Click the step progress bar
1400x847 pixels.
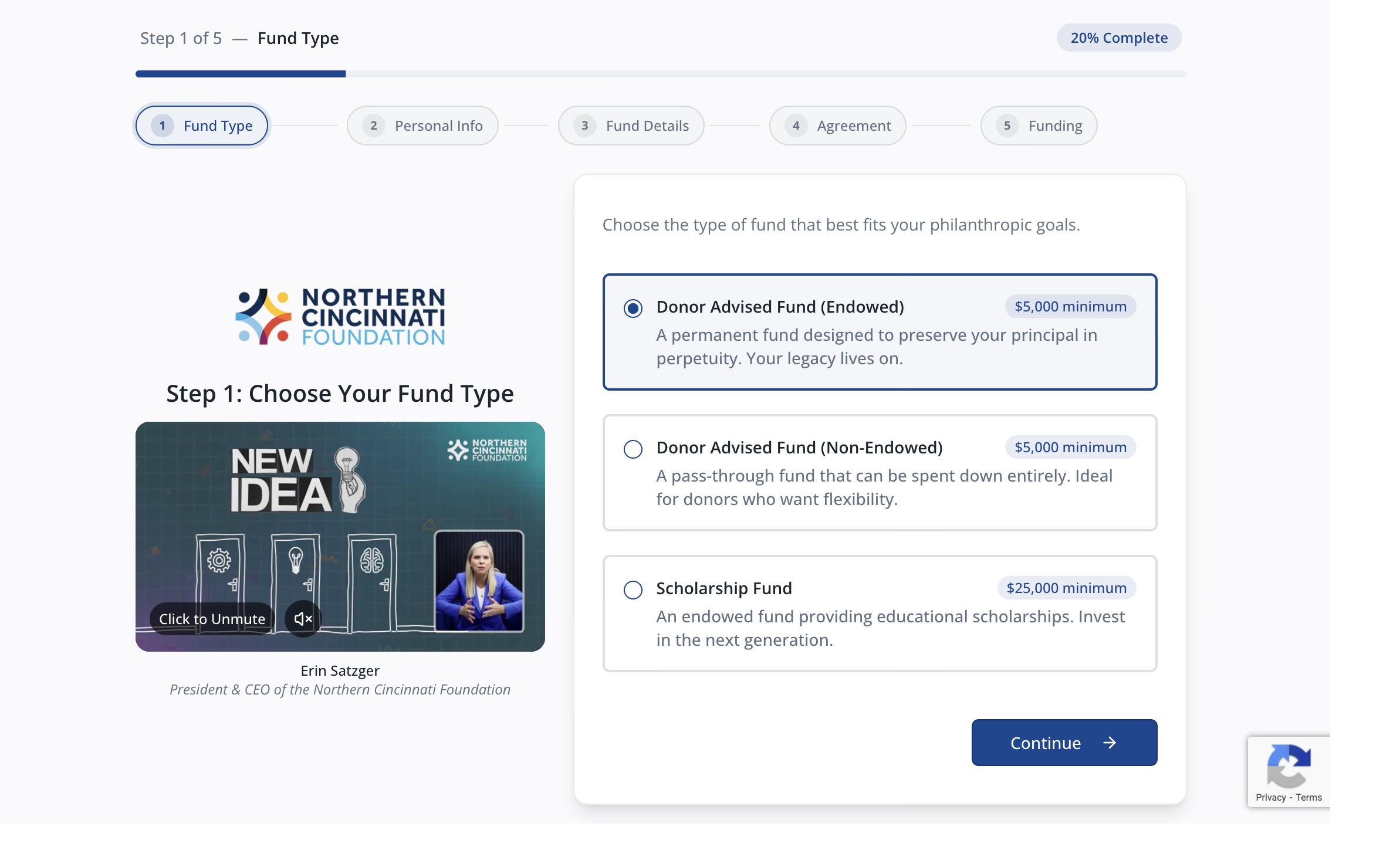click(x=661, y=74)
